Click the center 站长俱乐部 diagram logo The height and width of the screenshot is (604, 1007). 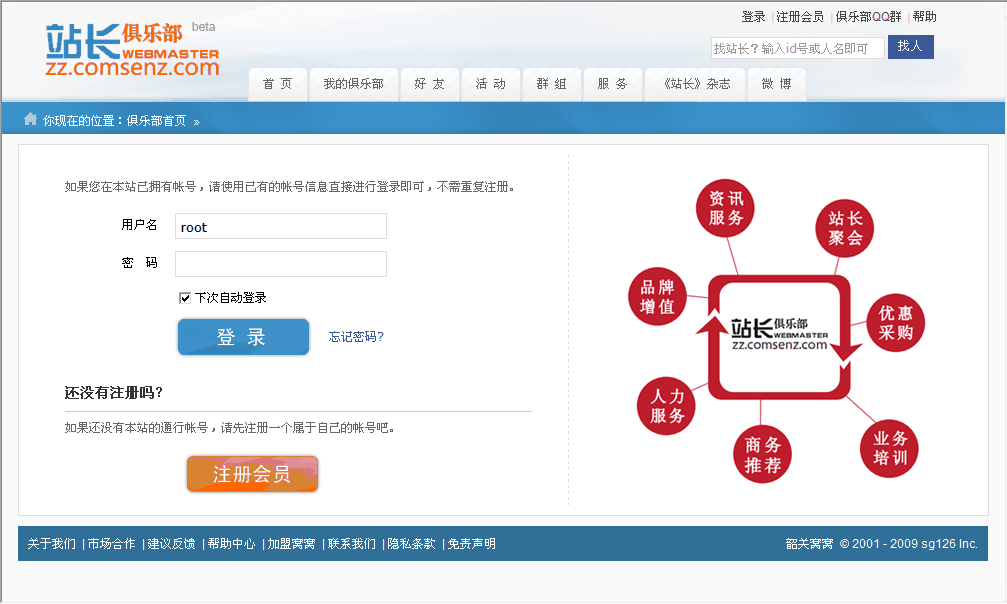click(780, 334)
